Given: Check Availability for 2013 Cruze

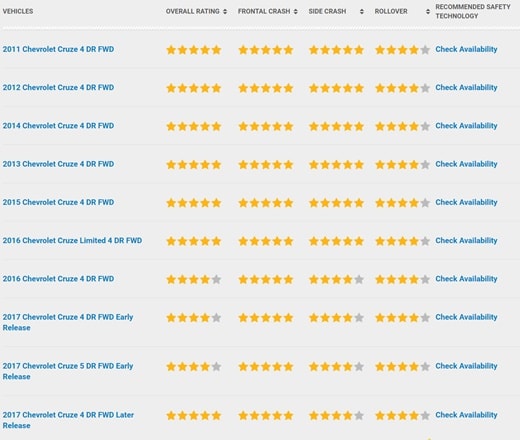Looking at the screenshot, I should tap(466, 164).
